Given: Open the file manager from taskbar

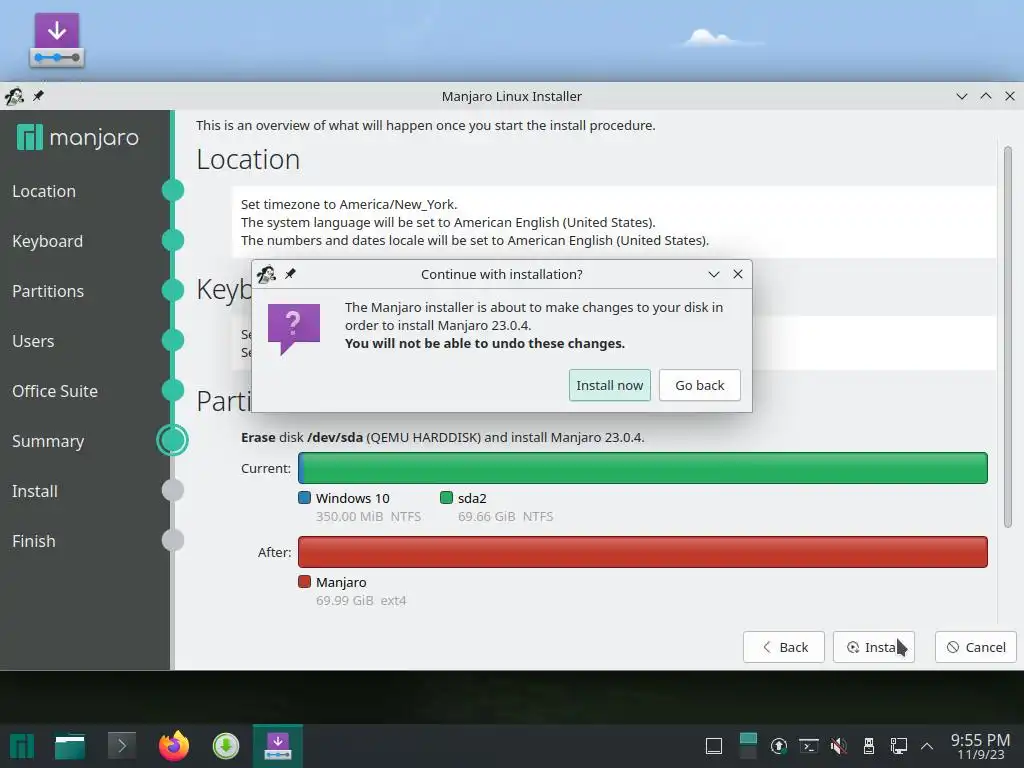Looking at the screenshot, I should [x=70, y=746].
